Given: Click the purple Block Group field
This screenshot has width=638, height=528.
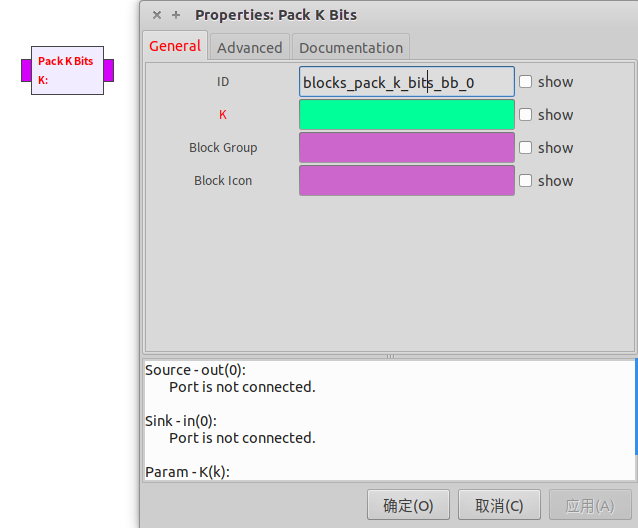Looking at the screenshot, I should 406,148.
